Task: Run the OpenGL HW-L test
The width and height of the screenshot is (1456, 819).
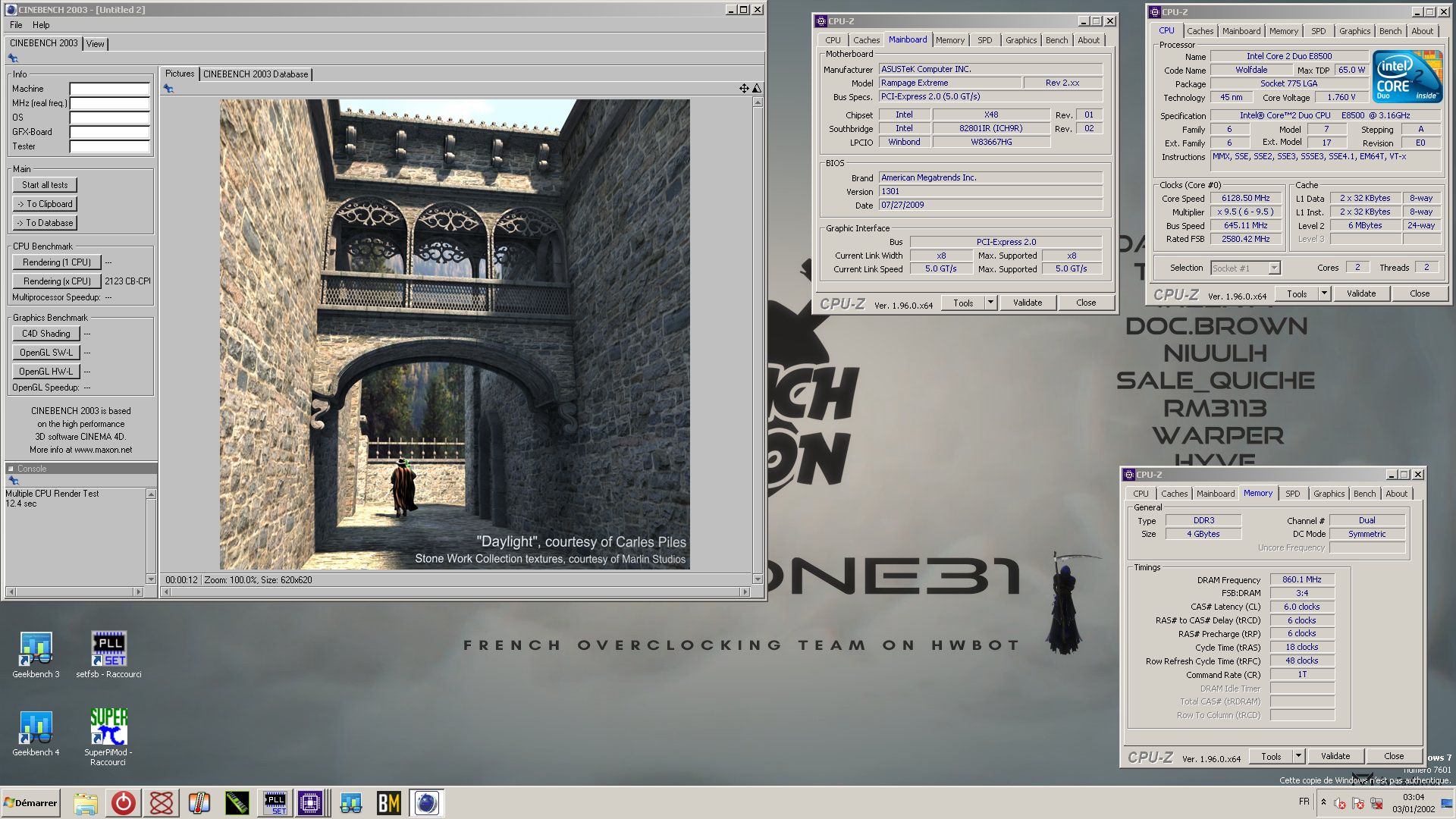Action: pos(46,372)
